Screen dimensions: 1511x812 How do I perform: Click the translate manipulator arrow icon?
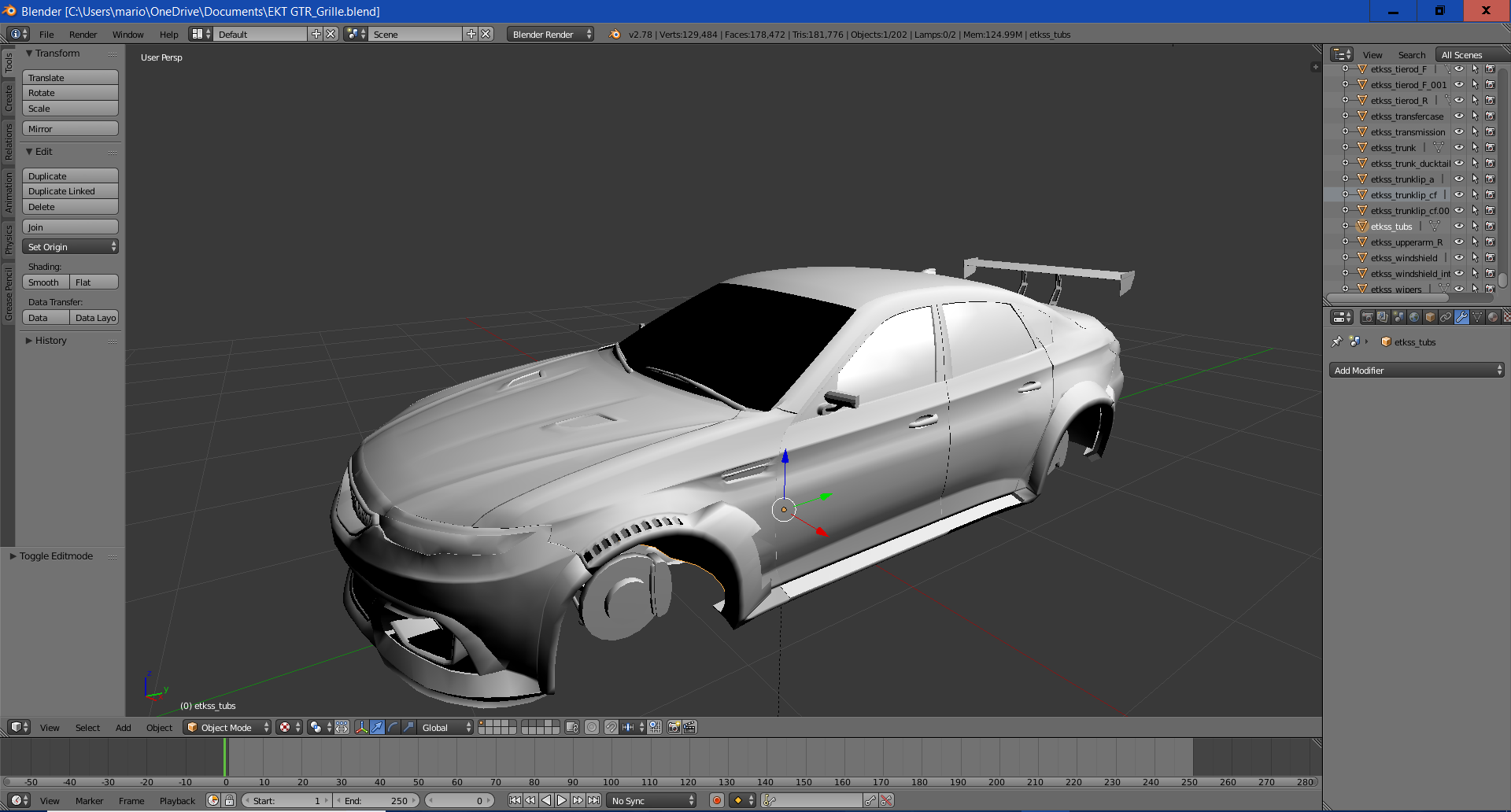pyautogui.click(x=378, y=727)
